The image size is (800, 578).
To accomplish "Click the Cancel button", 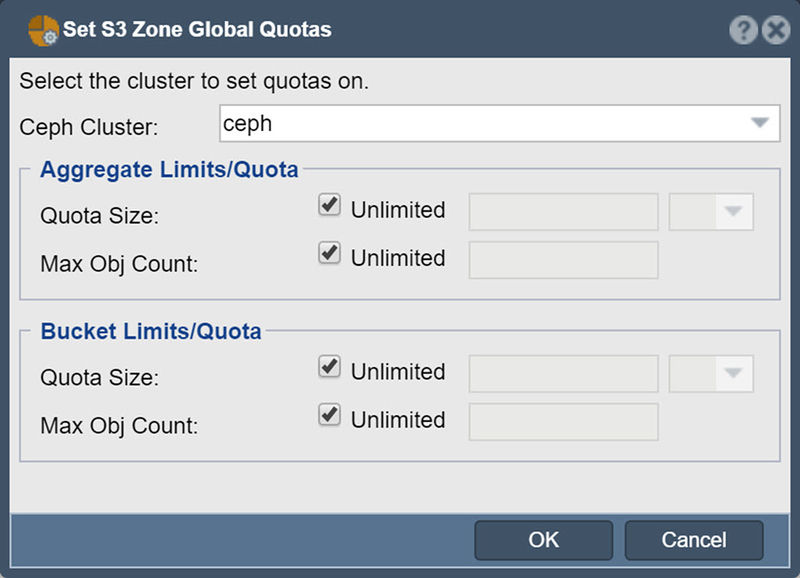I will (694, 540).
